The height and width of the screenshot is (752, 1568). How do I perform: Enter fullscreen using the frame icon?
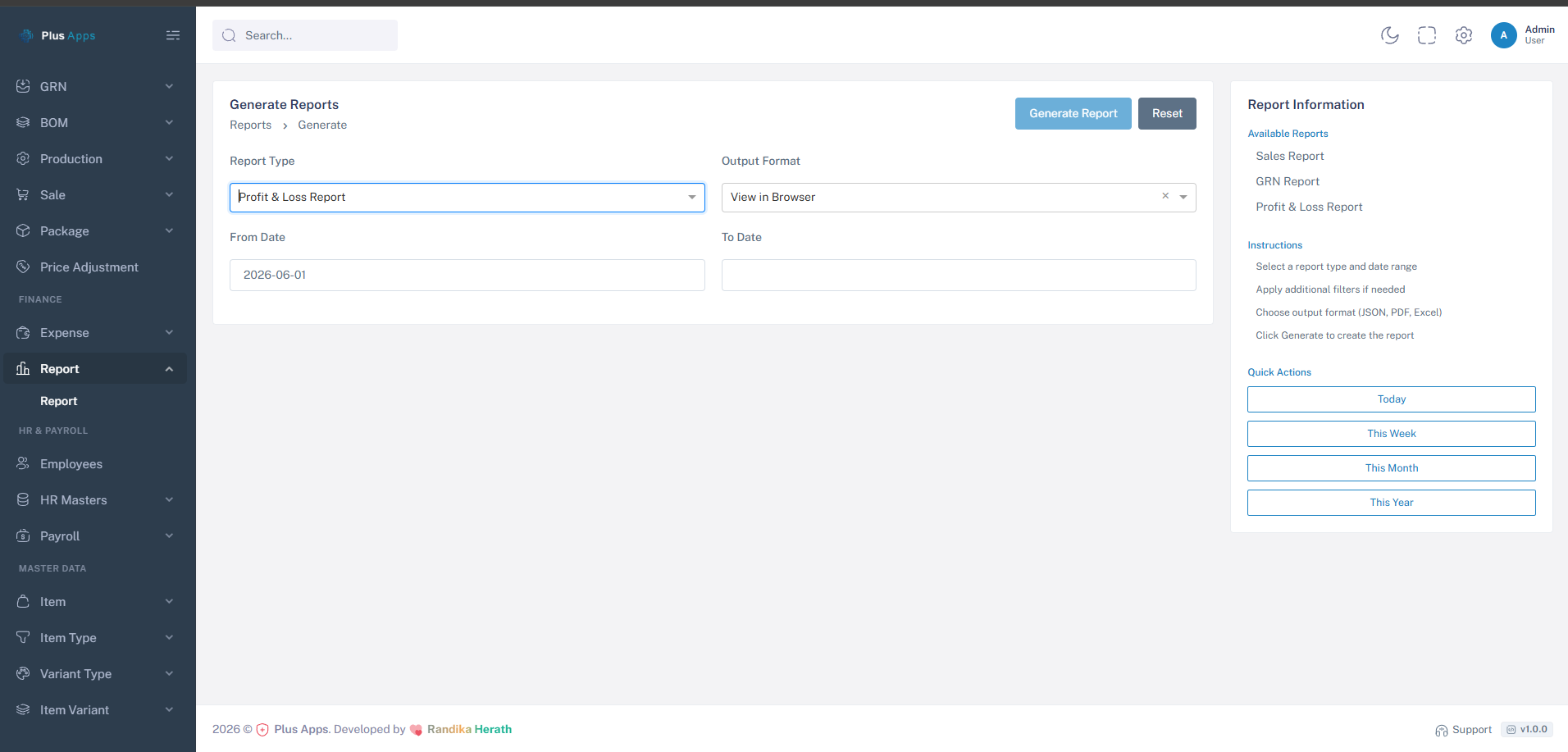1427,35
